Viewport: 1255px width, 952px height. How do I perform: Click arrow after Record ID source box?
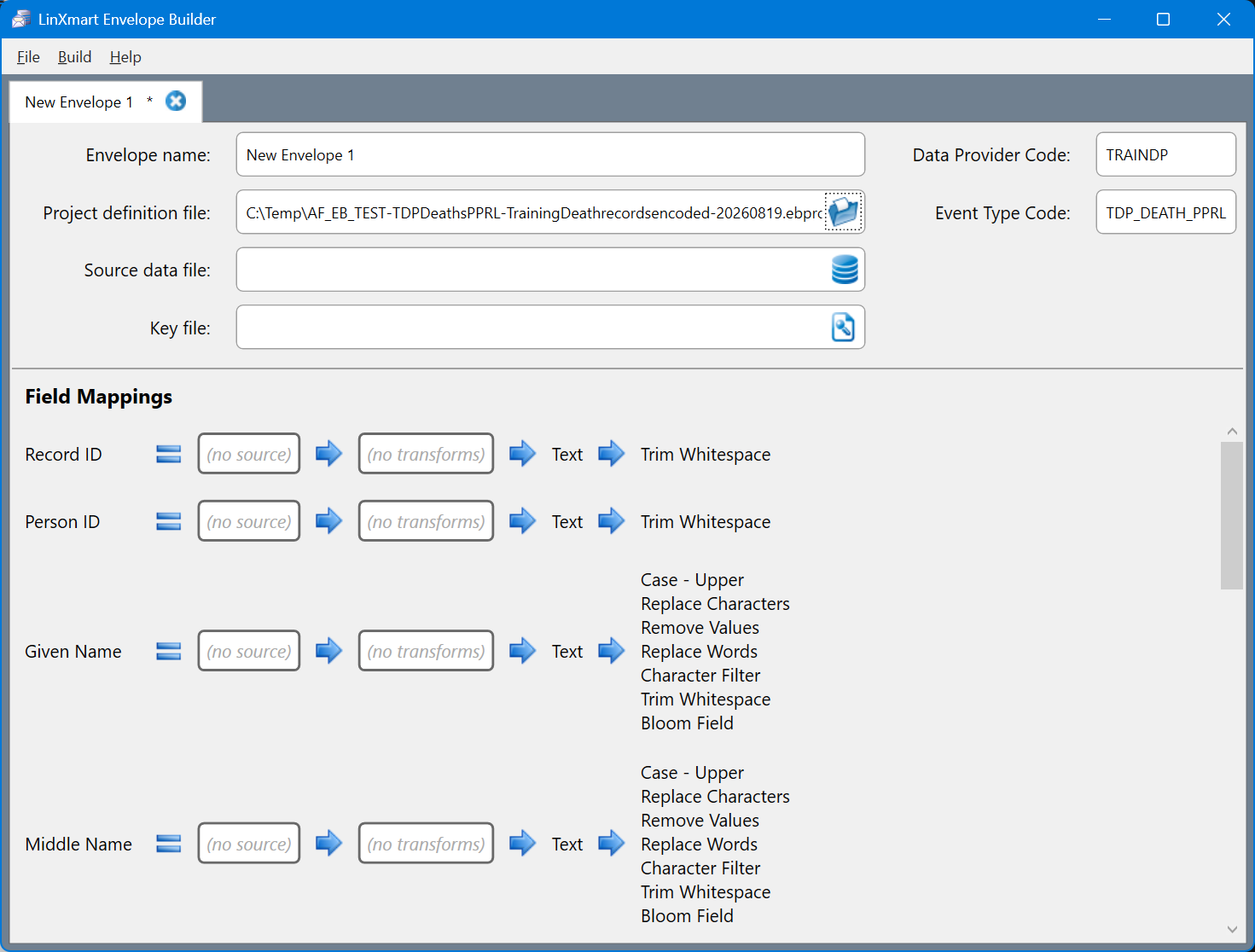[x=329, y=454]
